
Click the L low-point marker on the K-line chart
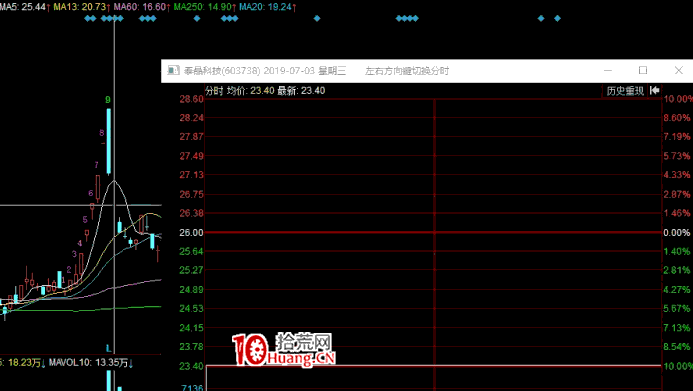click(108, 349)
